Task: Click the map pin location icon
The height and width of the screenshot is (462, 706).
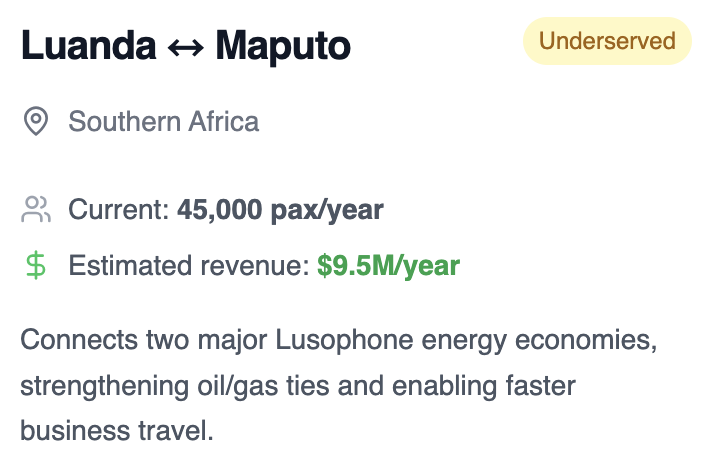Action: pos(36,121)
